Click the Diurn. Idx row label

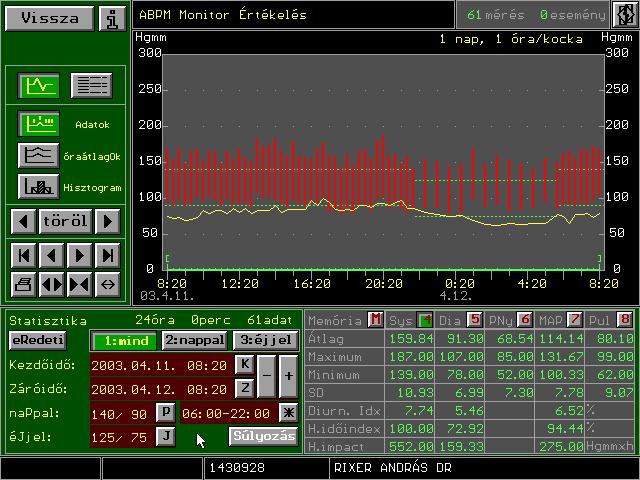click(344, 411)
